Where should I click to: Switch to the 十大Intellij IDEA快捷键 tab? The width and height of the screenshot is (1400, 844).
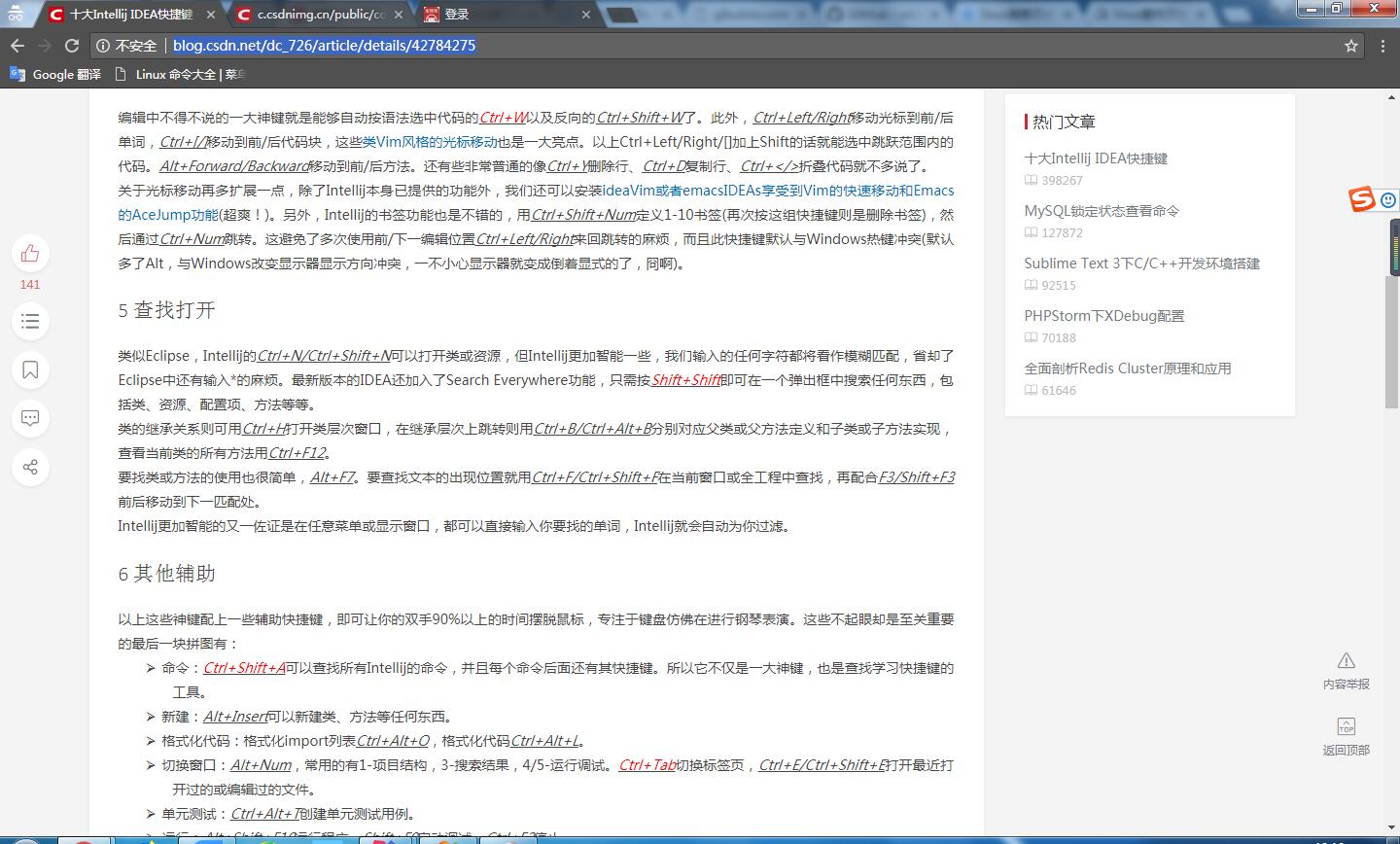tap(131, 15)
